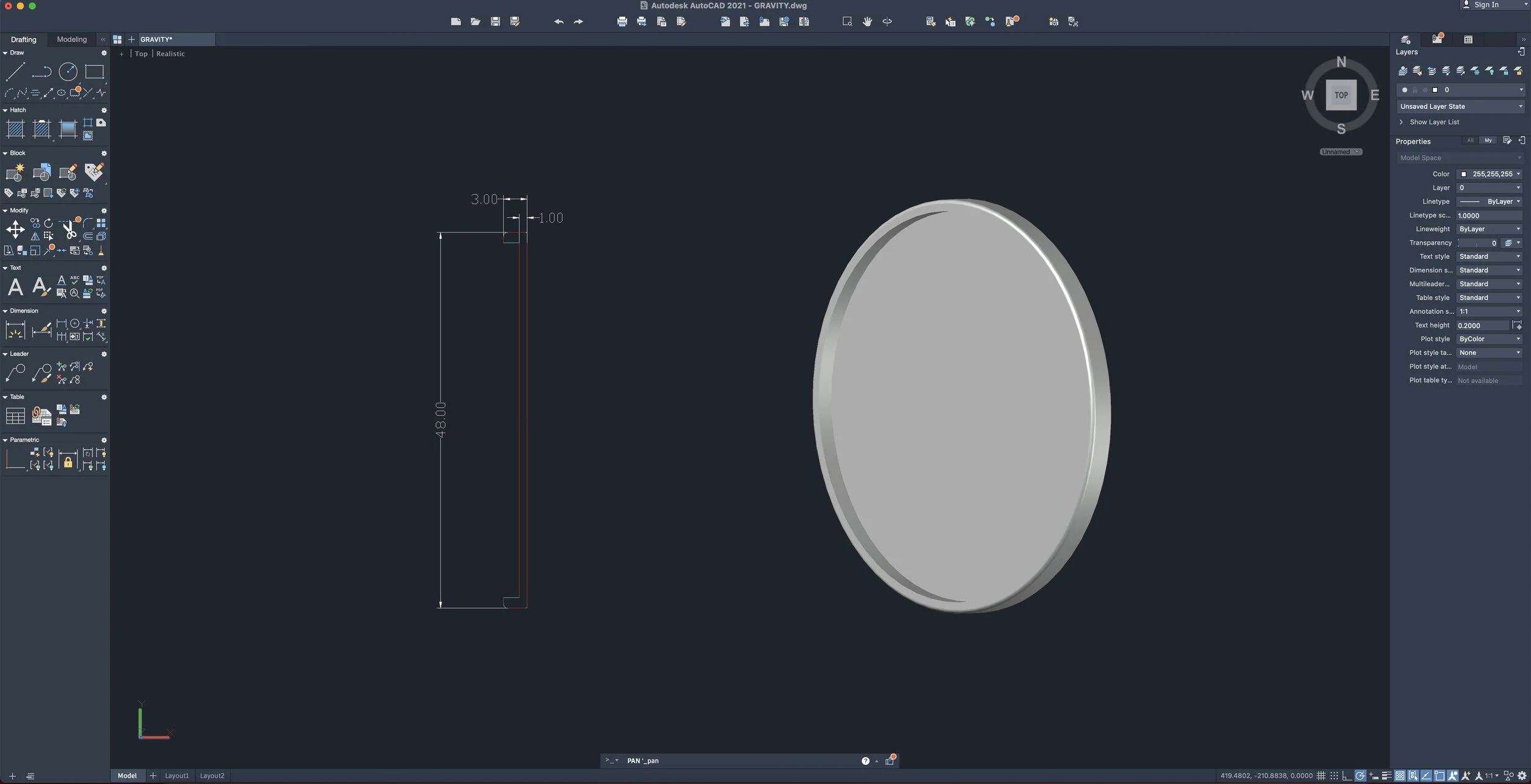The height and width of the screenshot is (784, 1531).
Task: Switch to the Modeling tab
Action: 72,39
